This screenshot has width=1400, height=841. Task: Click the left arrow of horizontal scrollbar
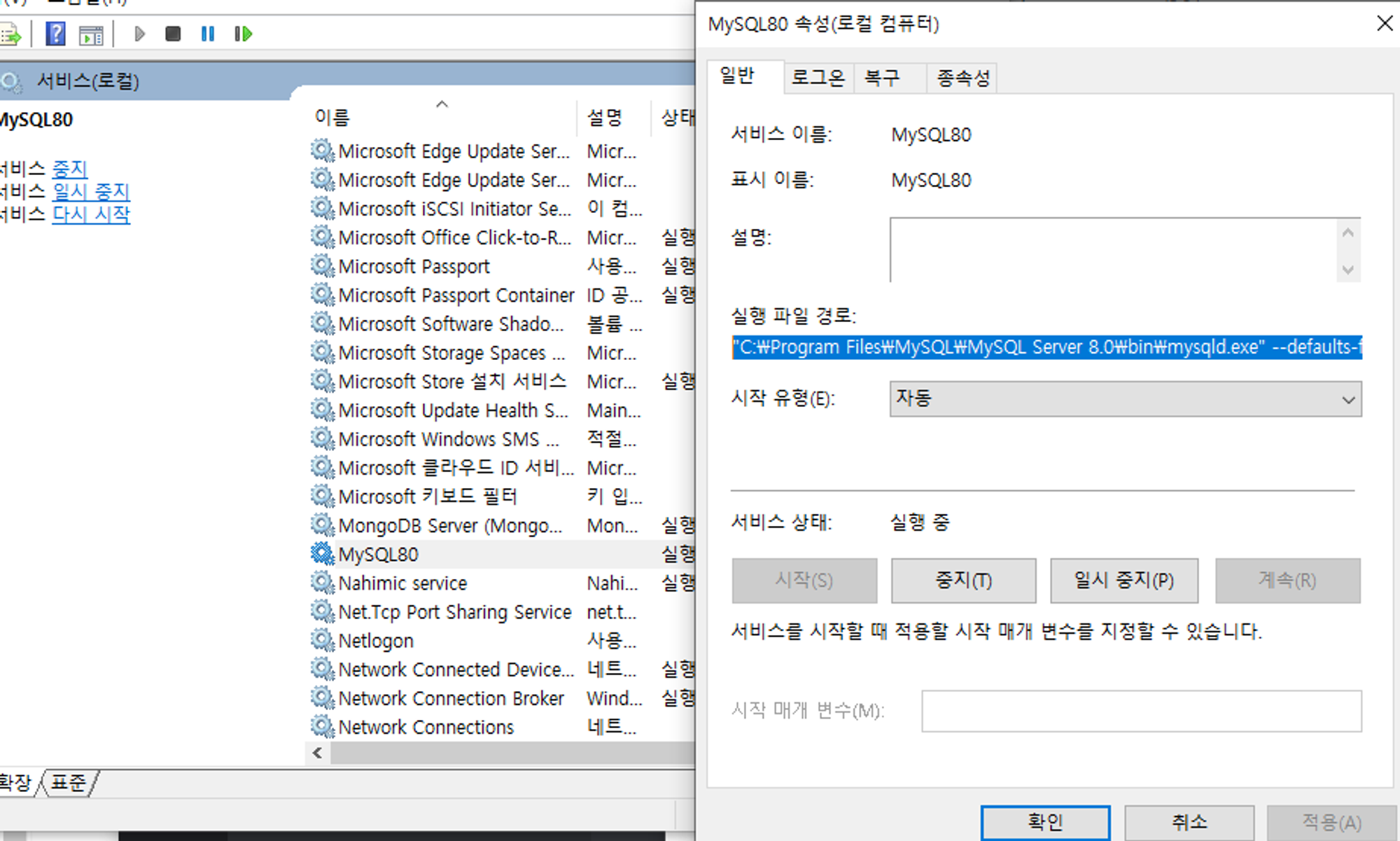[x=318, y=753]
